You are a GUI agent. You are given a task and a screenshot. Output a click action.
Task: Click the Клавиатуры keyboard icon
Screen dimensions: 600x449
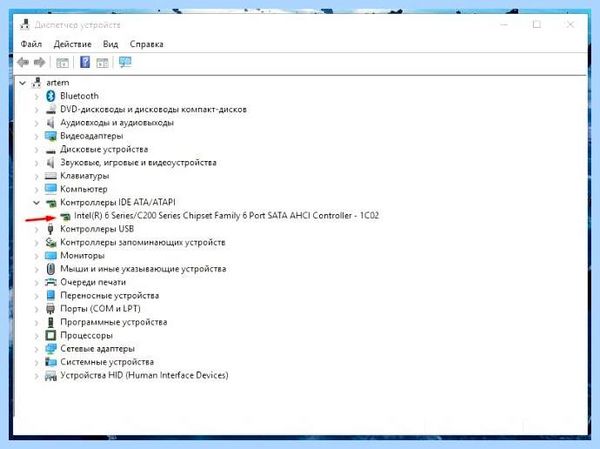coord(51,176)
